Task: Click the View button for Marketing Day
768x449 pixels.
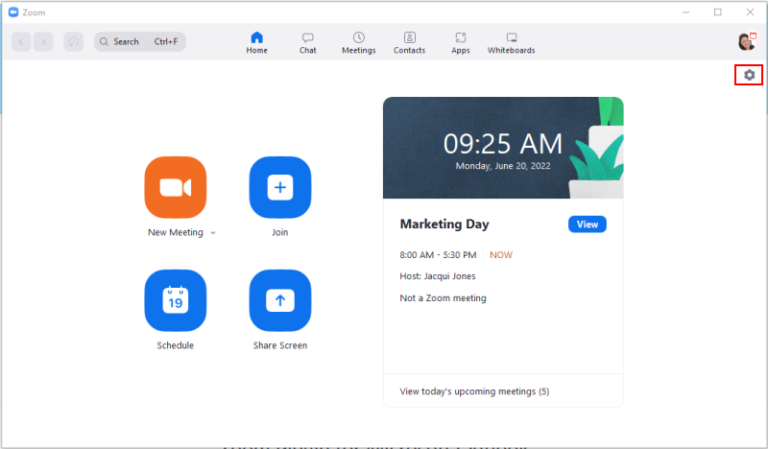Action: 587,224
